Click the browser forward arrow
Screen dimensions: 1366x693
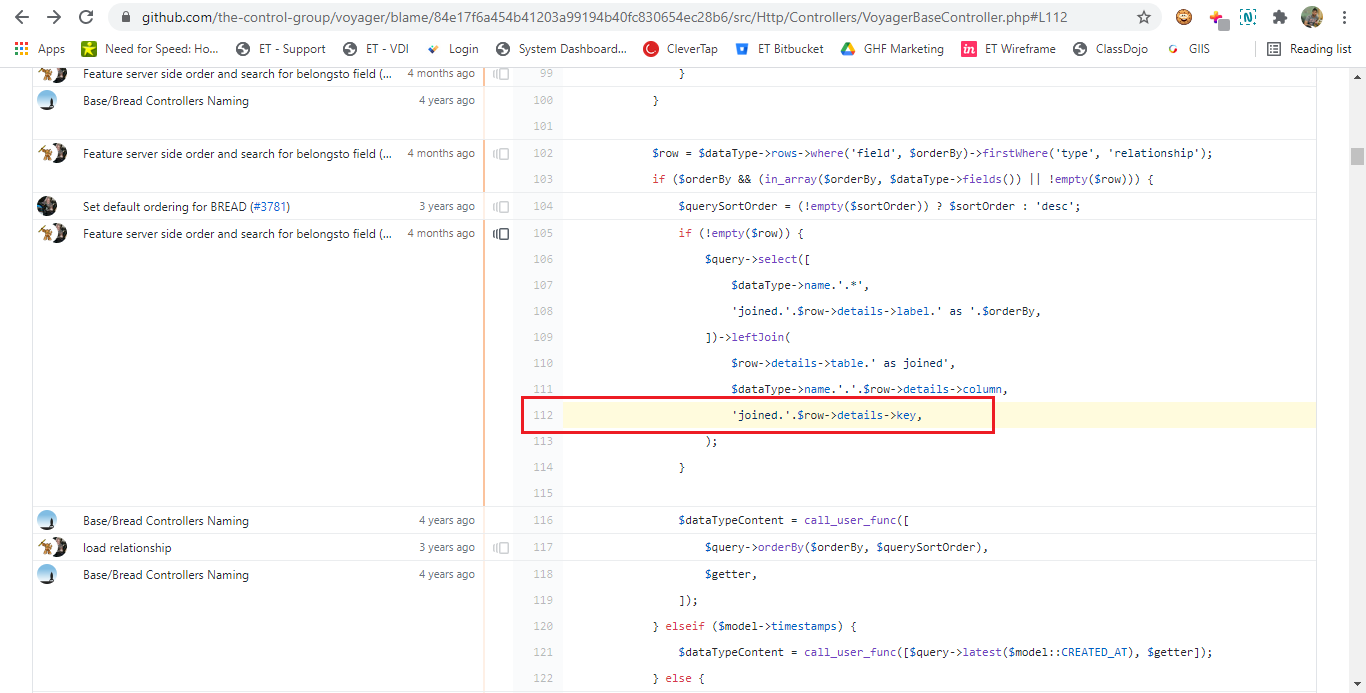click(54, 17)
